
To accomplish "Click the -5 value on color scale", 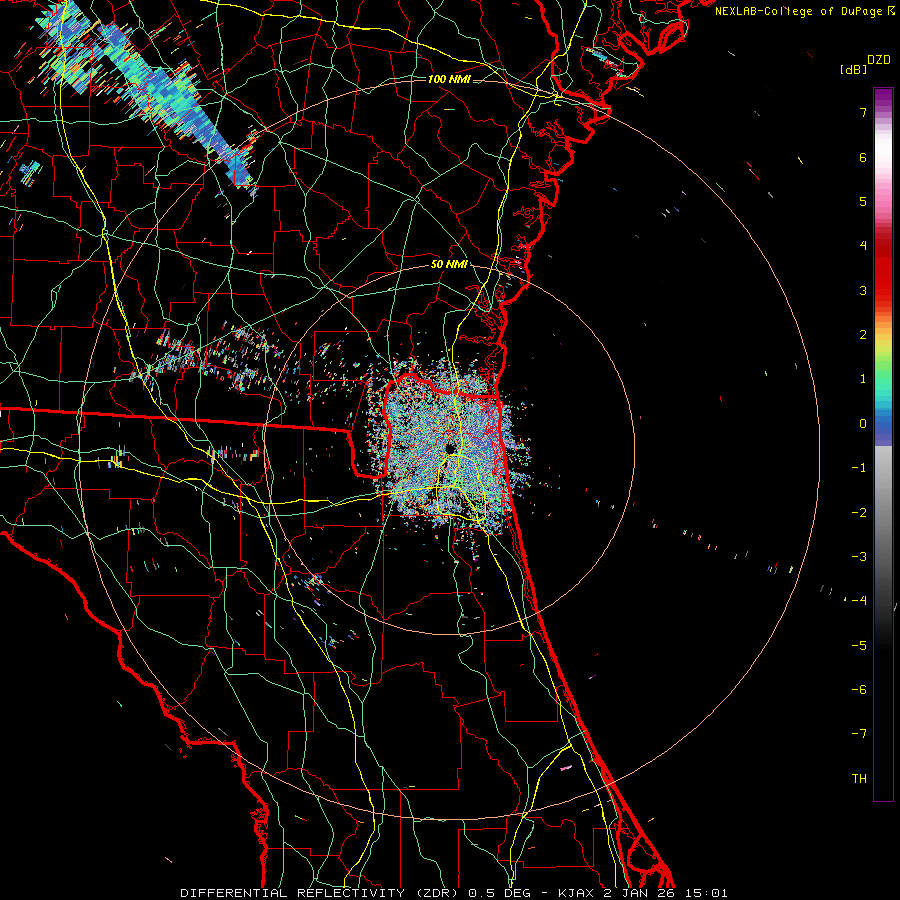I will [x=859, y=645].
